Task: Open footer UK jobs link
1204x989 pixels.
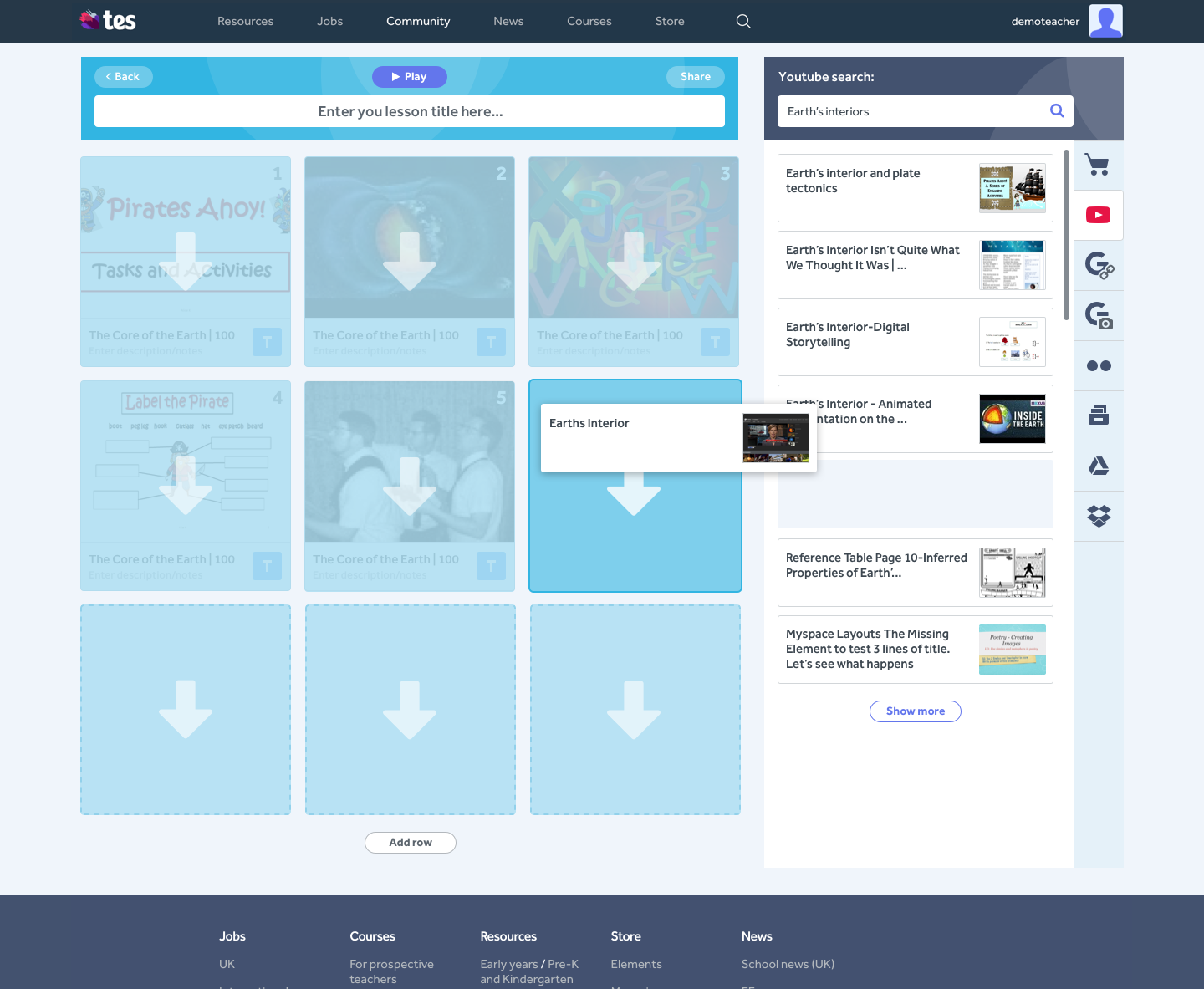Action: (x=227, y=964)
